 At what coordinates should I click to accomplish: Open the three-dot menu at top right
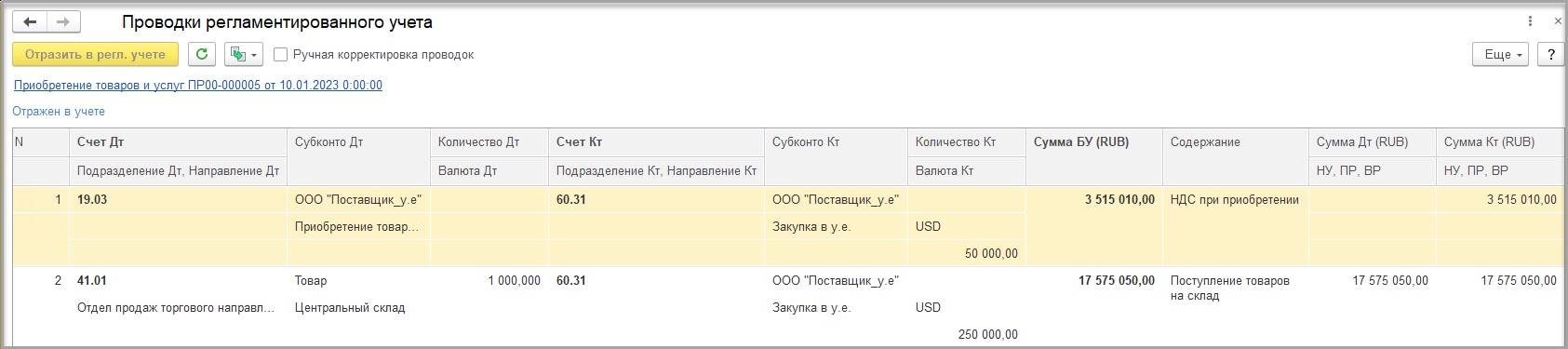point(1531,21)
